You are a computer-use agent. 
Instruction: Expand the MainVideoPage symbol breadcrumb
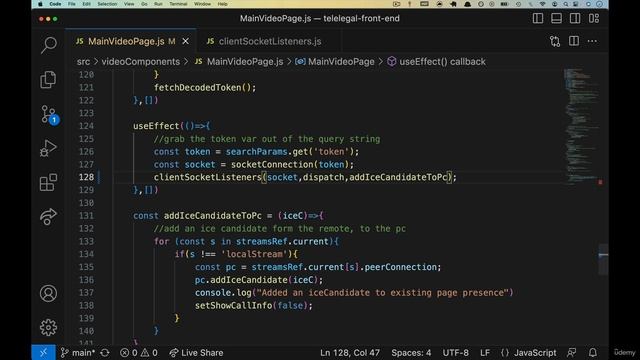point(335,62)
